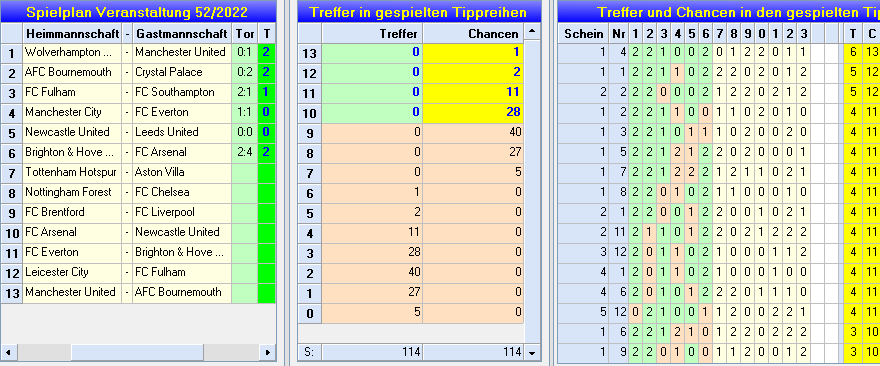Select the Nottingham Forest cell
This screenshot has height=366, width=880.
(72, 193)
